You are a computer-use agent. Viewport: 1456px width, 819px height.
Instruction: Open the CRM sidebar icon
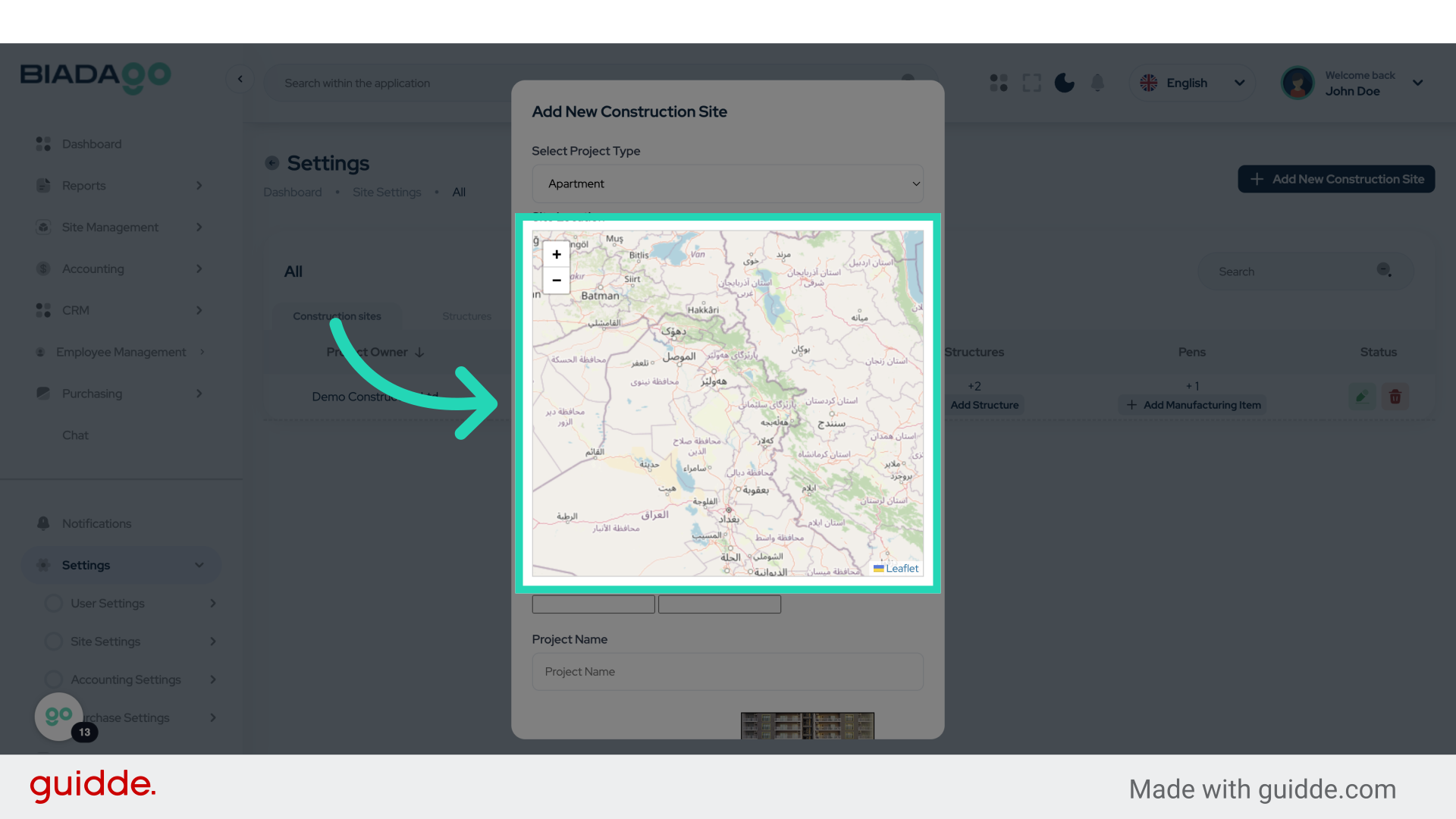tap(43, 310)
